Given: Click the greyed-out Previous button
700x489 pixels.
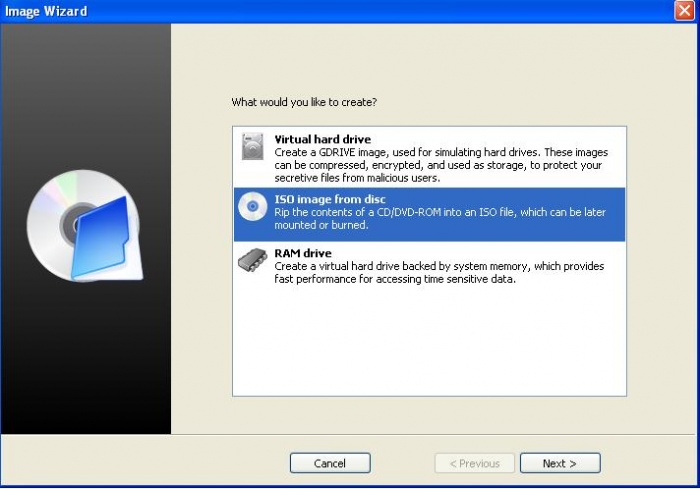Looking at the screenshot, I should [475, 463].
